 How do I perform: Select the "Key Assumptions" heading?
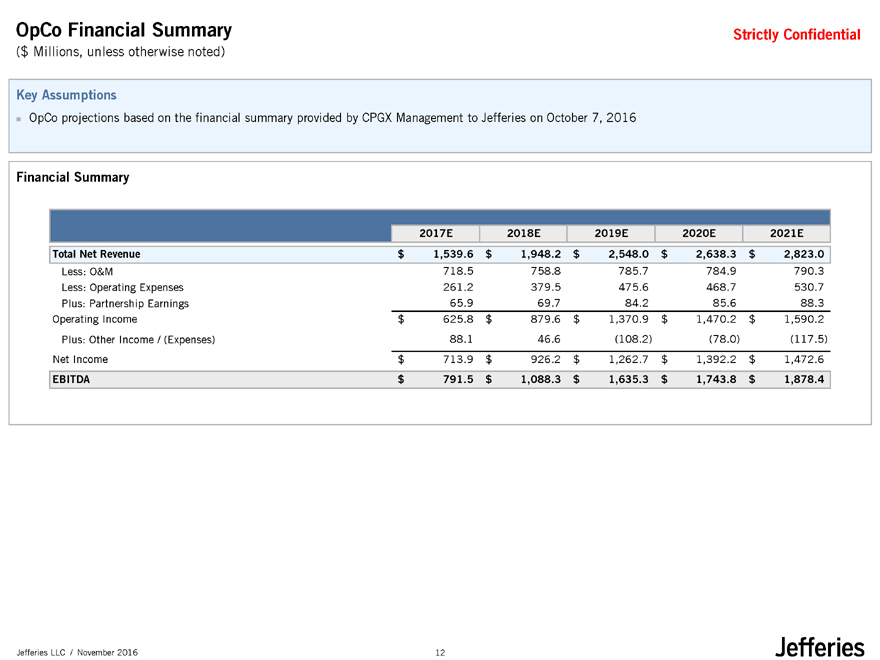[67, 95]
